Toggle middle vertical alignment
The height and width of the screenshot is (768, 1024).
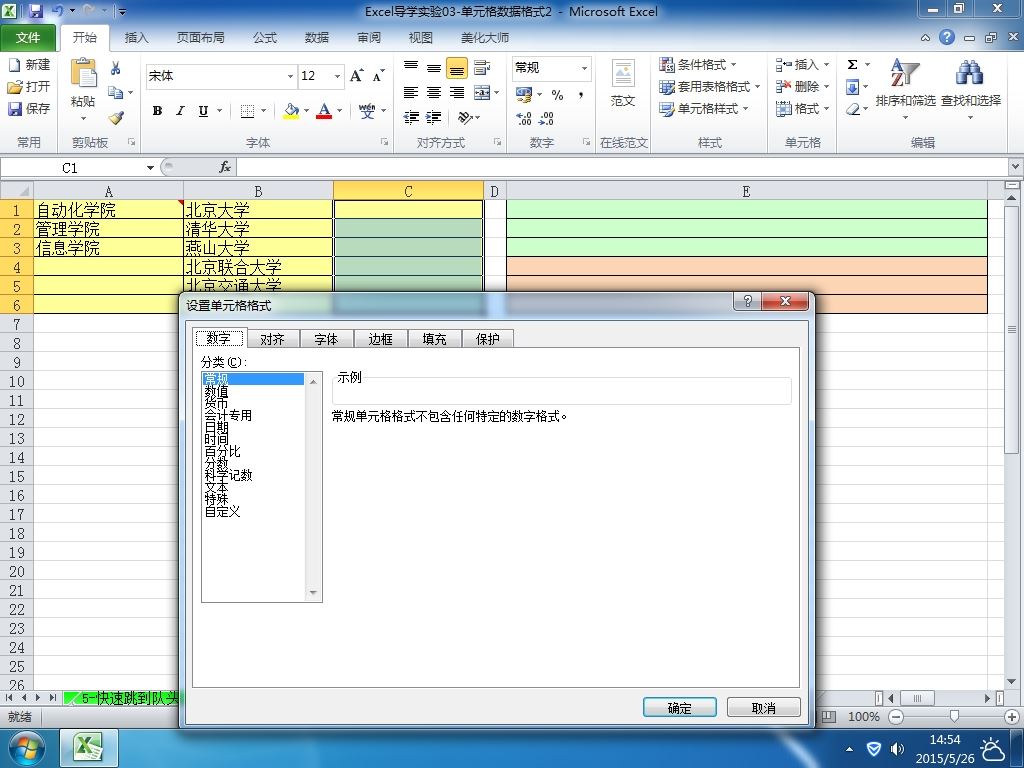434,67
